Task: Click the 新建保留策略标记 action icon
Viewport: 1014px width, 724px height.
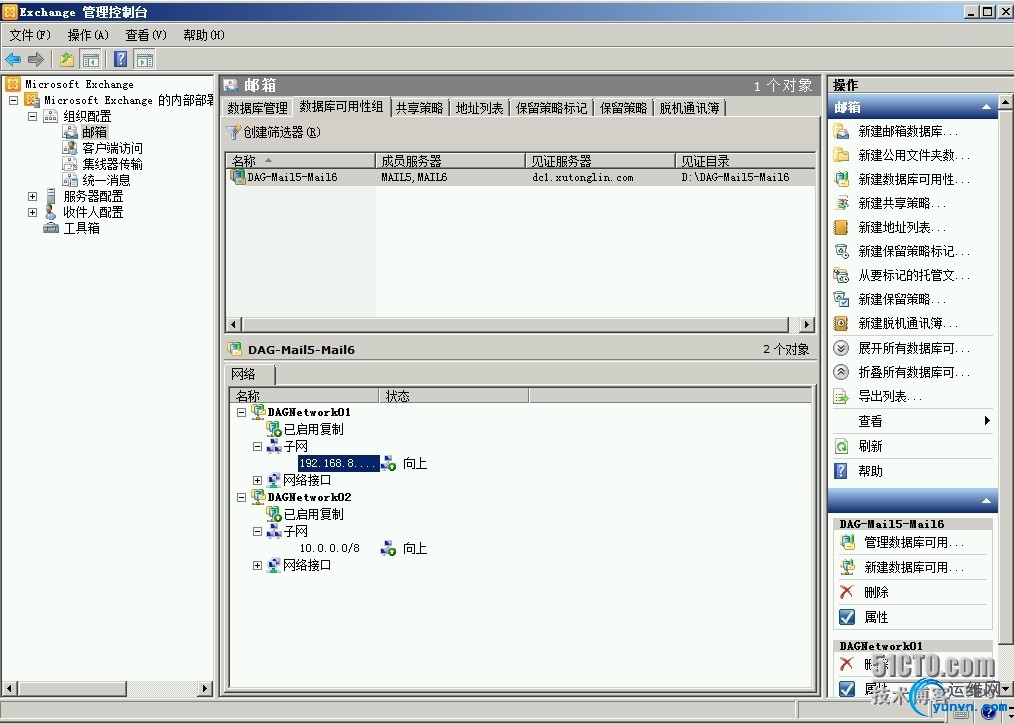Action: (841, 251)
